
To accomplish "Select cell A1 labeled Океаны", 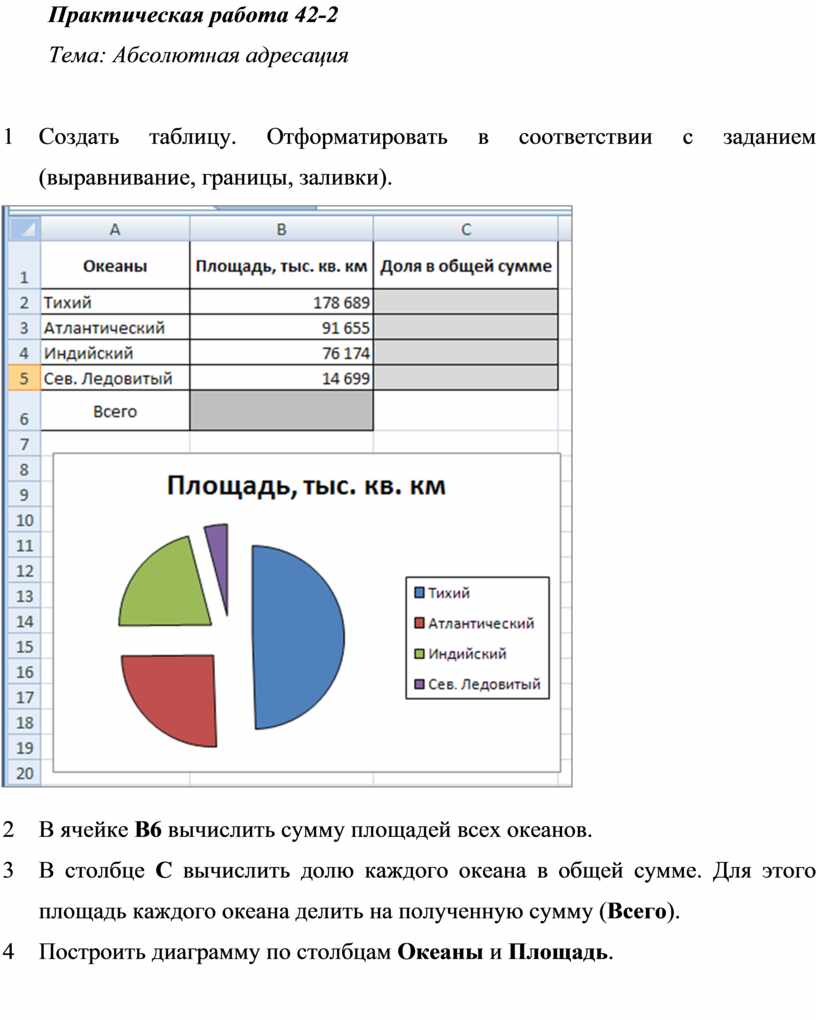I will [x=114, y=266].
